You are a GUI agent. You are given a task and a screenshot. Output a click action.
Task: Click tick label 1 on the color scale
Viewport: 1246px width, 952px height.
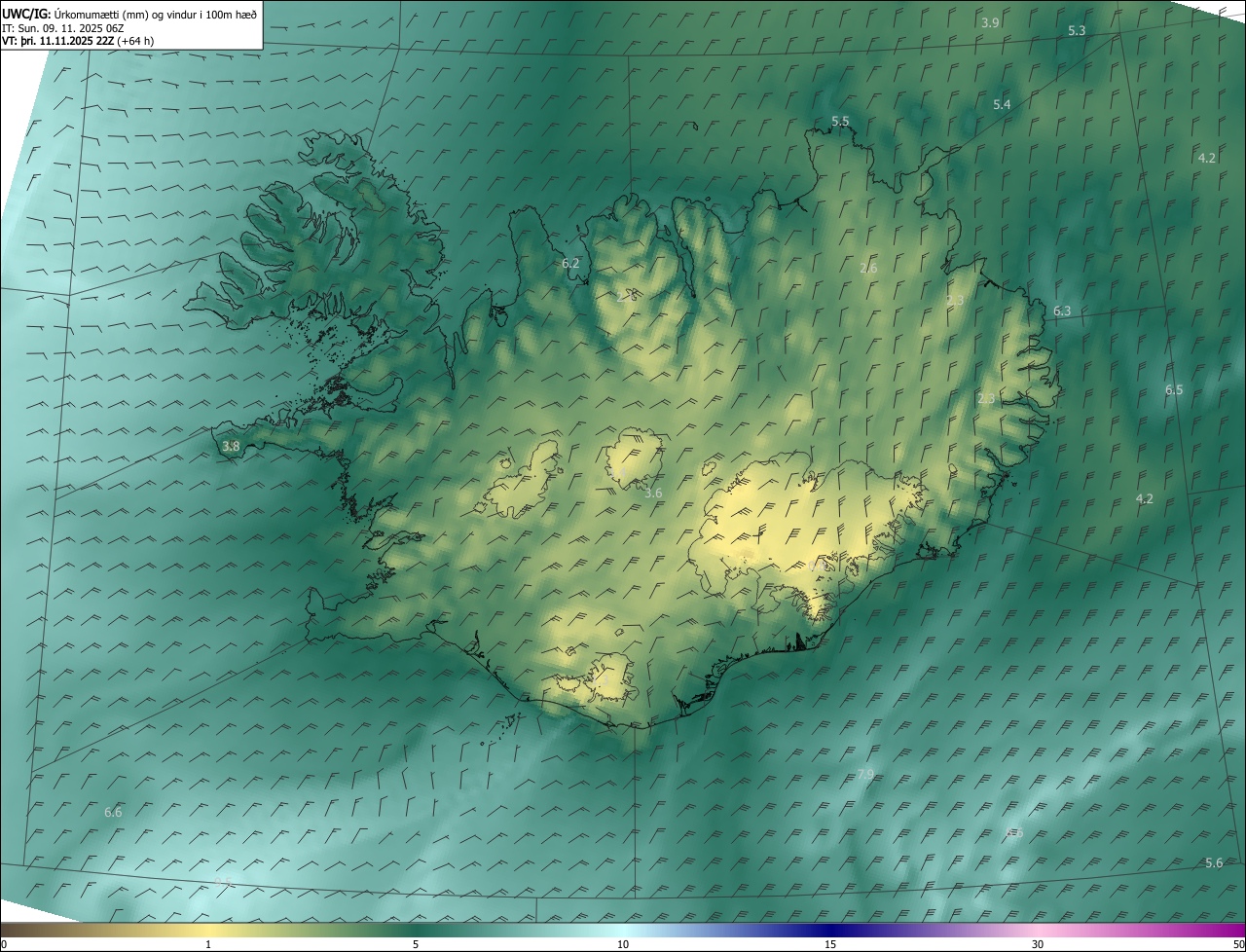[208, 944]
